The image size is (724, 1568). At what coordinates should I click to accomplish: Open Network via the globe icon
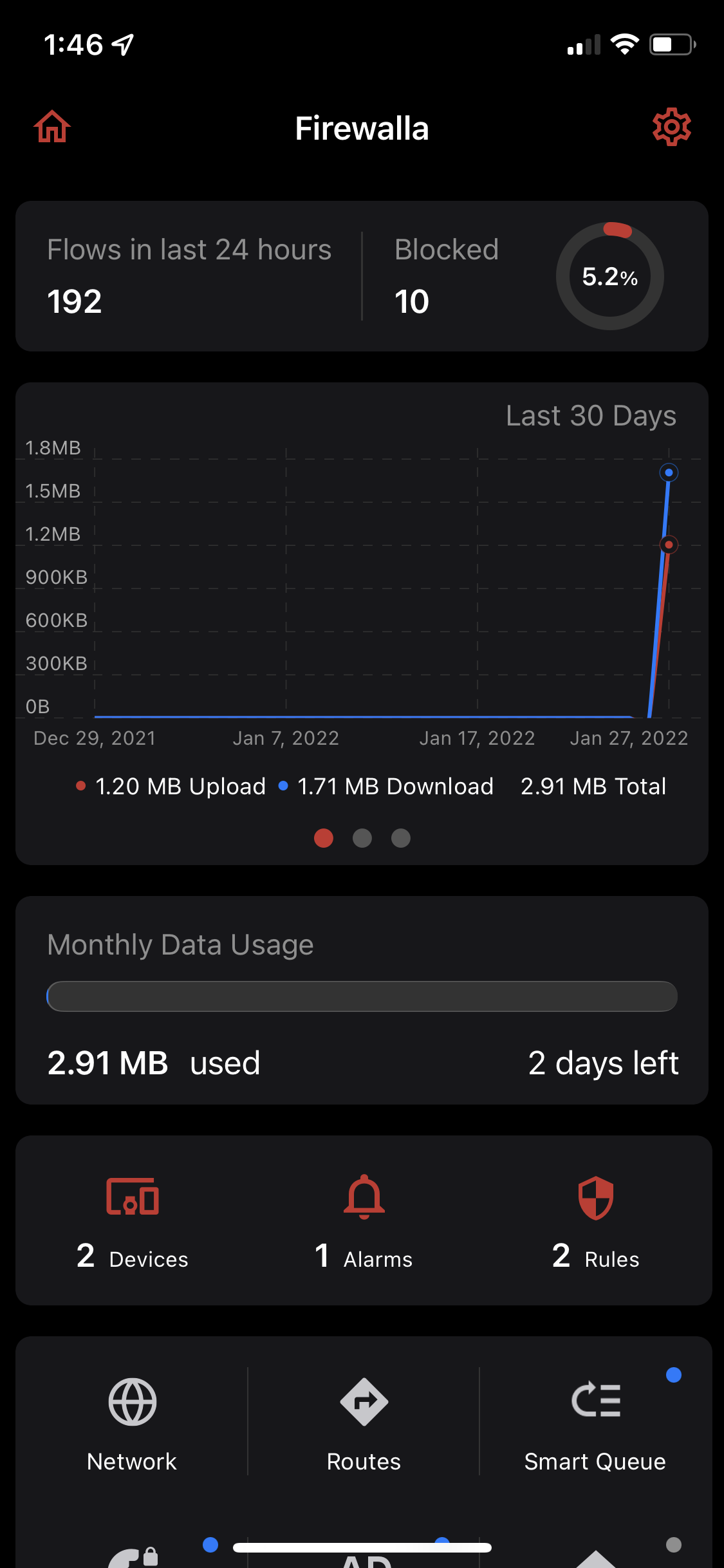click(133, 1402)
